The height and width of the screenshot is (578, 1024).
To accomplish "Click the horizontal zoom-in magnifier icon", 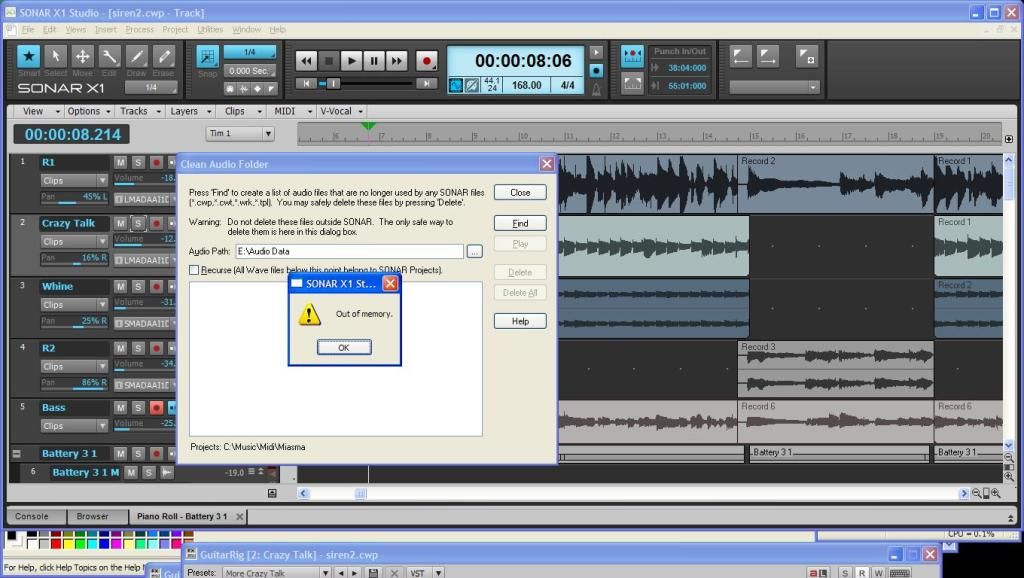I will click(996, 494).
